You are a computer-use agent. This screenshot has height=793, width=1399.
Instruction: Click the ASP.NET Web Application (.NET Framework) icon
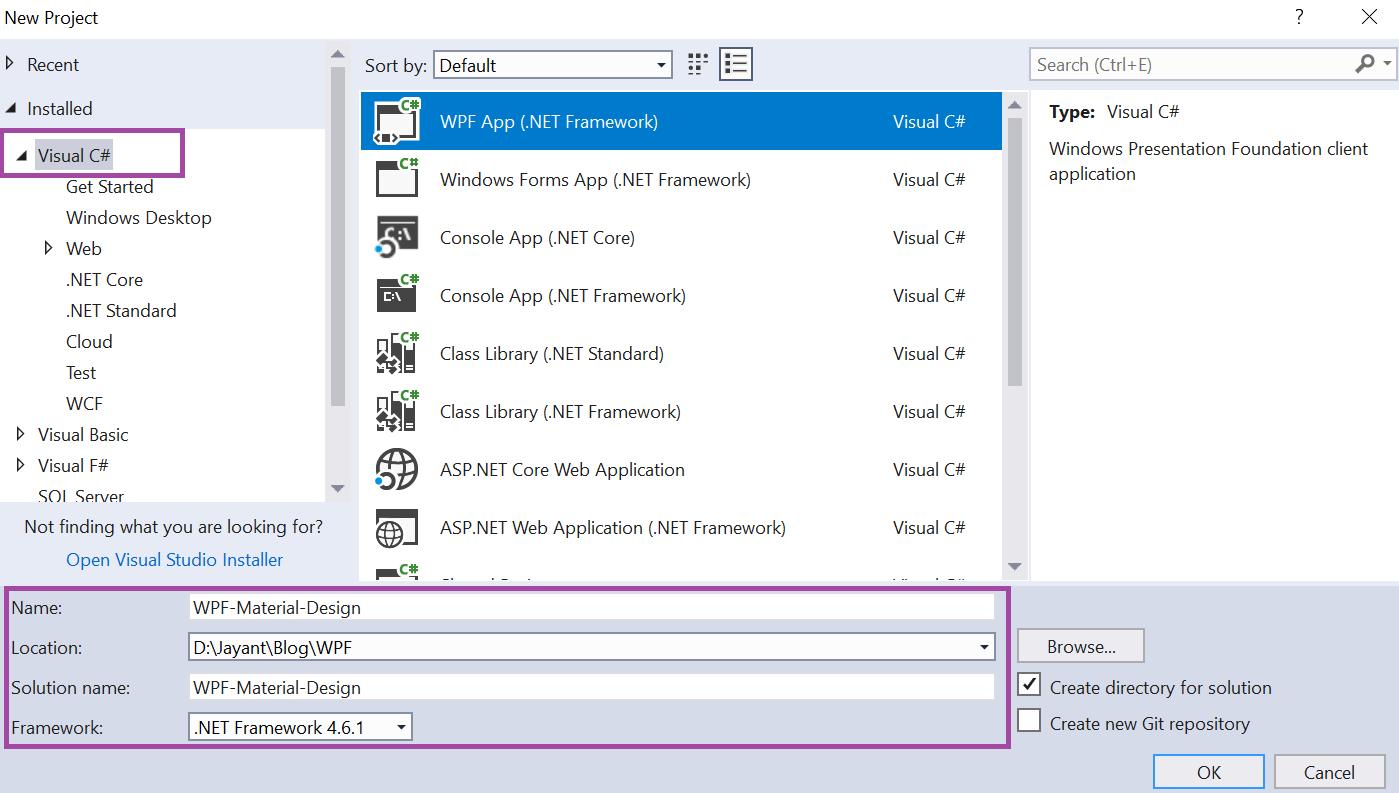[397, 528]
